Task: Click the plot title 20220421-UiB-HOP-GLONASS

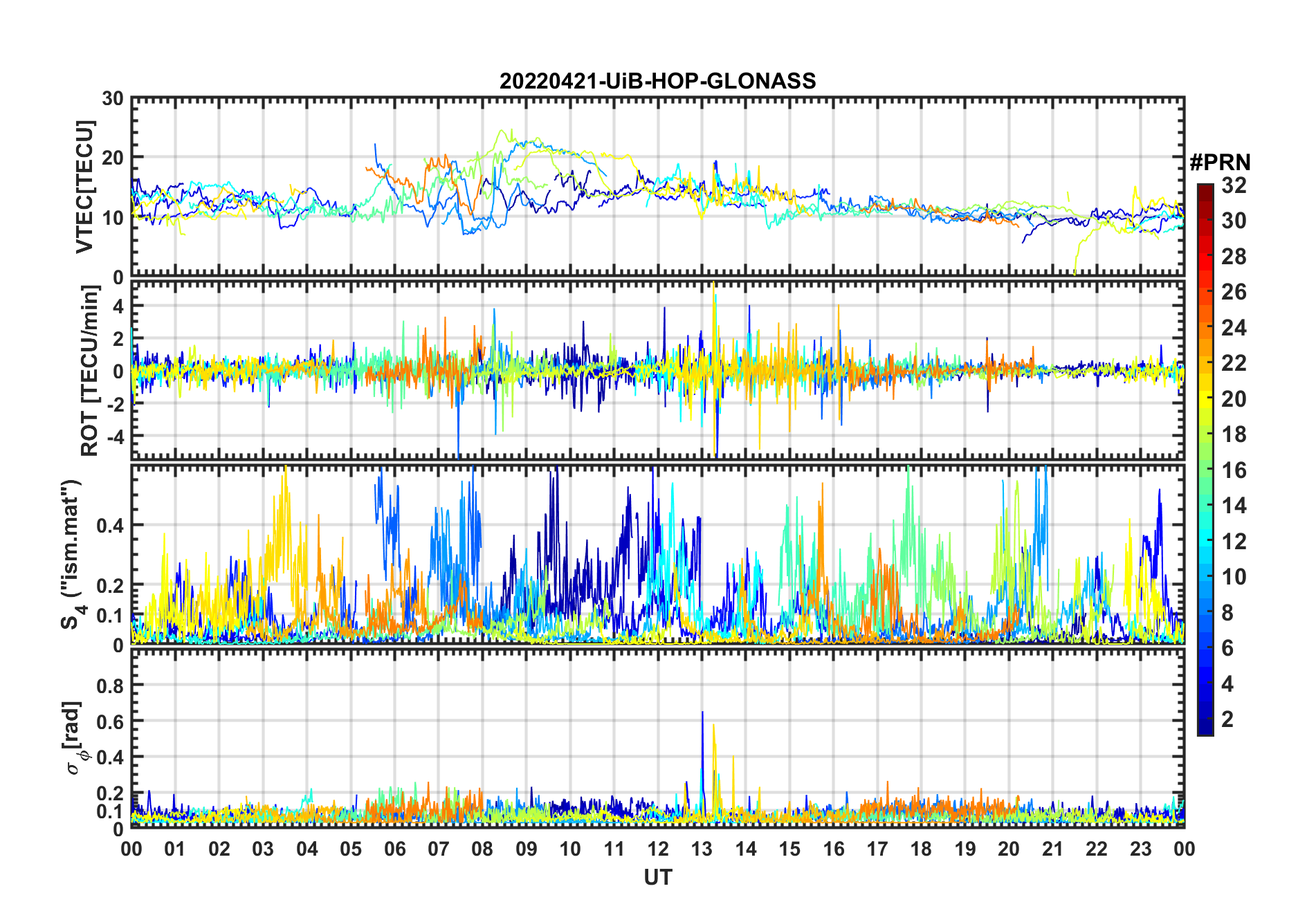Action: [657, 81]
